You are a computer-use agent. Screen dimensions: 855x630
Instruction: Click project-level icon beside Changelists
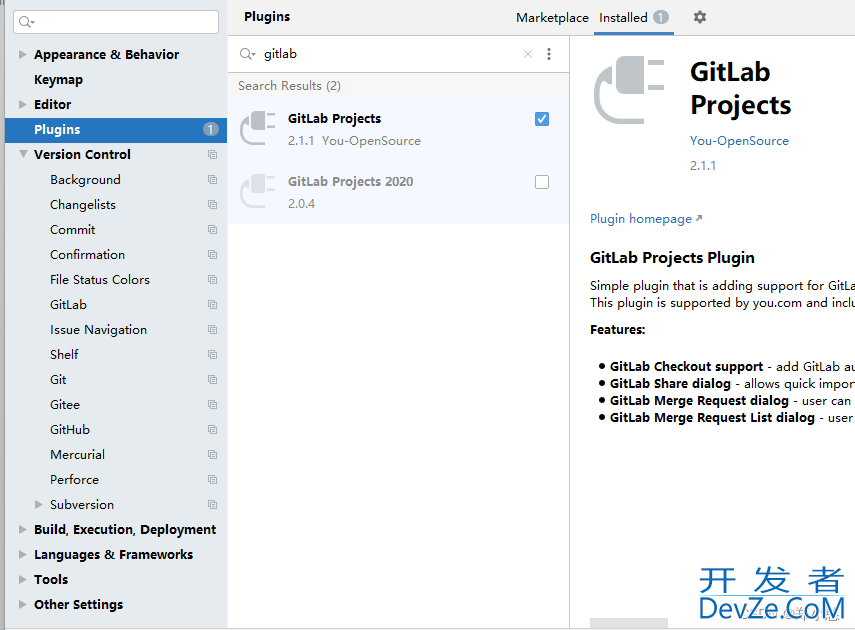coord(213,205)
